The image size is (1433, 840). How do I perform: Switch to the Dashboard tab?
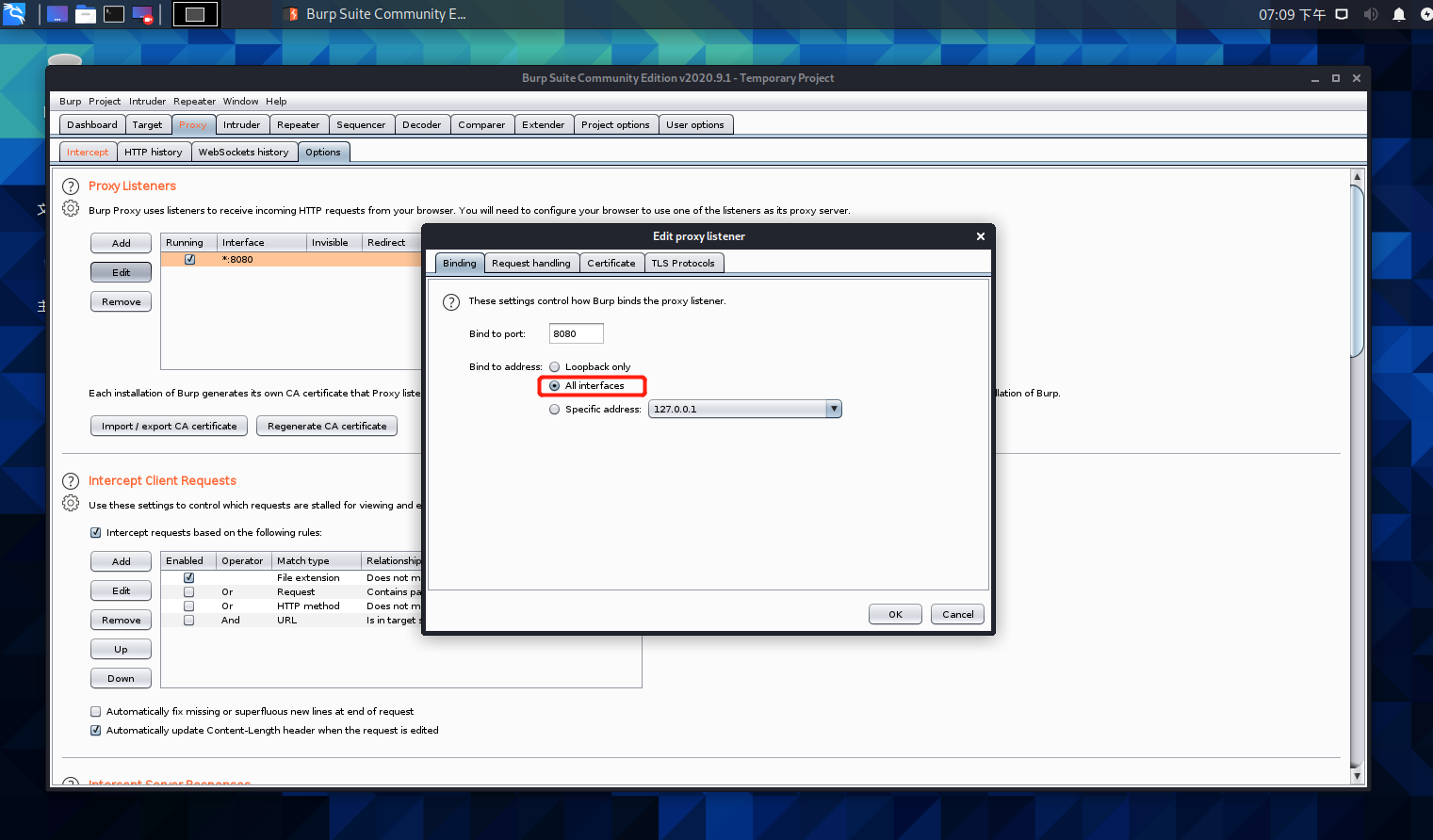coord(92,124)
